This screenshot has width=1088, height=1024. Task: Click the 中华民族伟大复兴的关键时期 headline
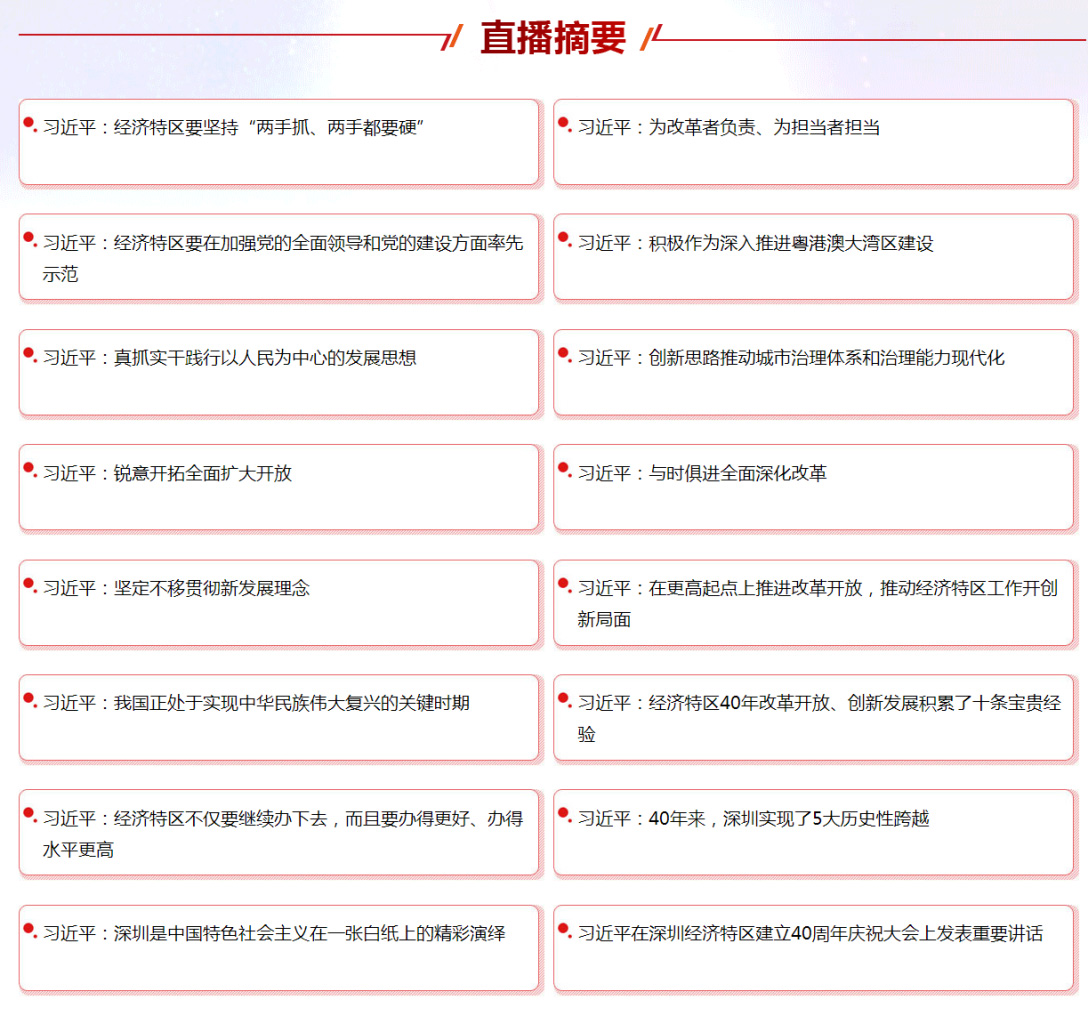tap(256, 703)
